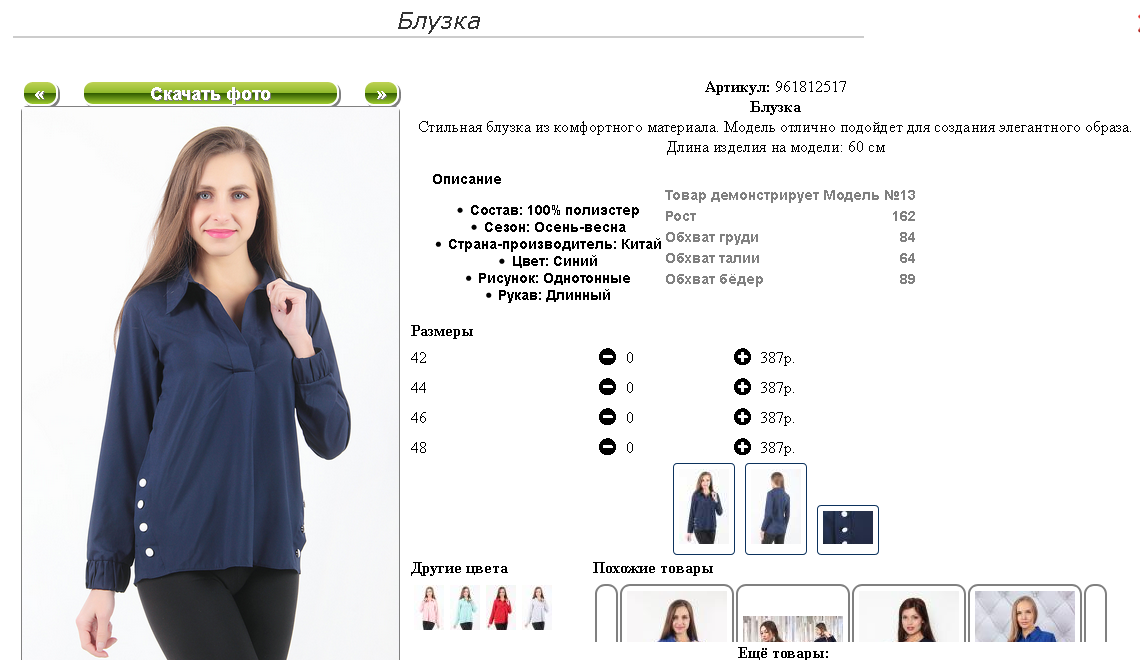Choose the pink color variant
1140x660 pixels.
pos(429,607)
